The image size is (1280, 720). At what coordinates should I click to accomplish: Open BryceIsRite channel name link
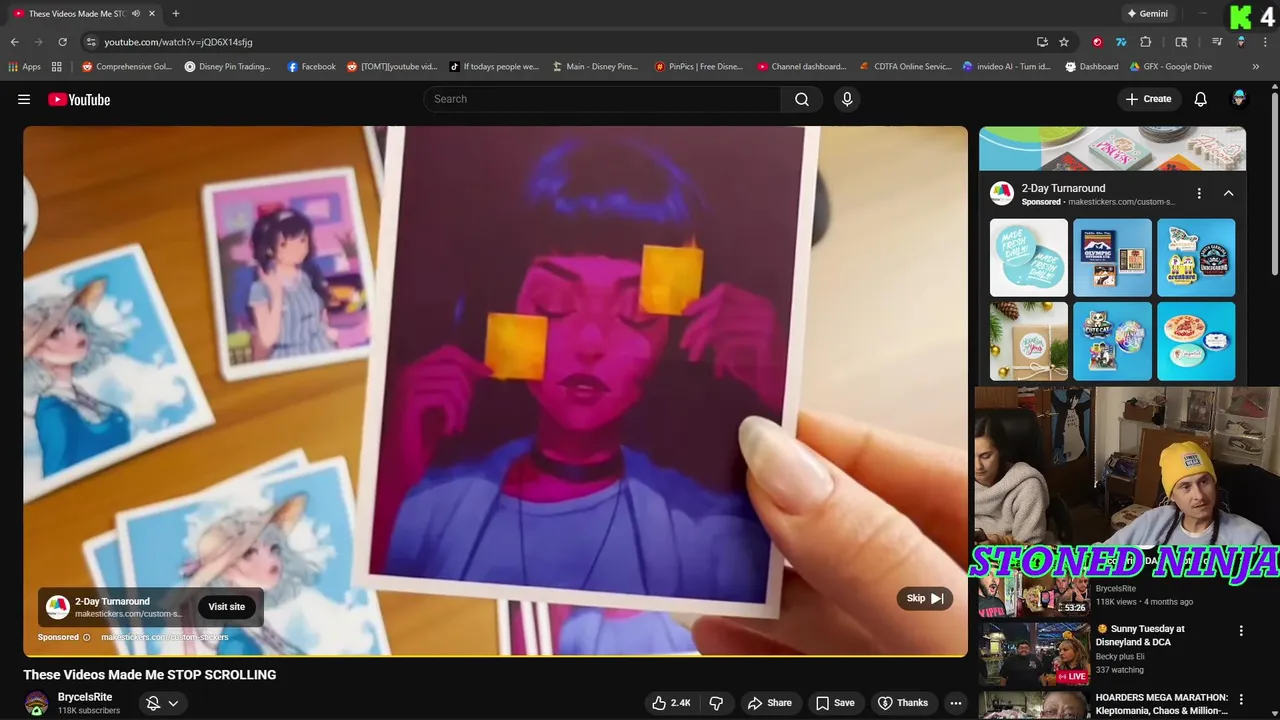click(x=85, y=697)
